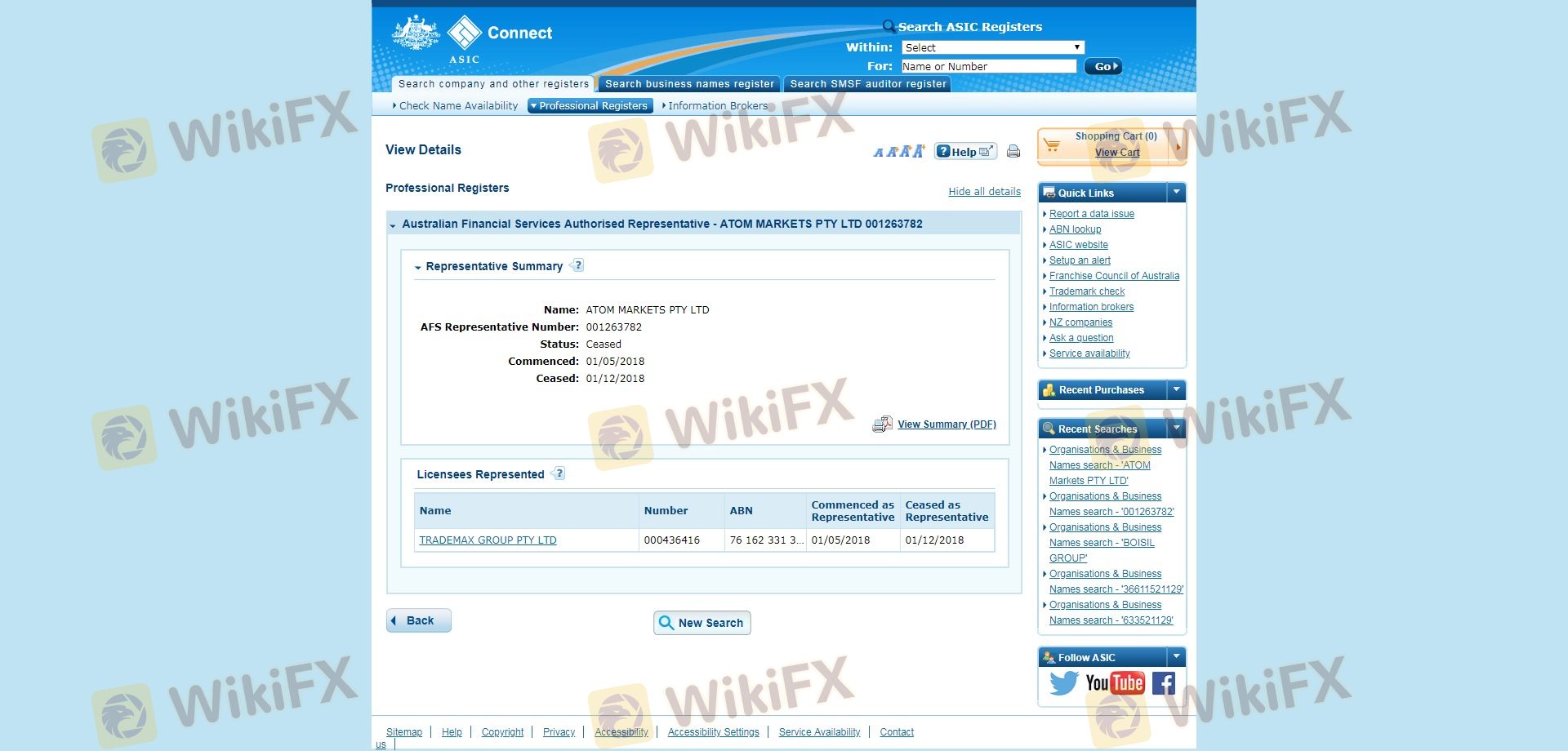Click Licensees Represented help question icon
This screenshot has height=751, width=1568.
click(x=559, y=473)
